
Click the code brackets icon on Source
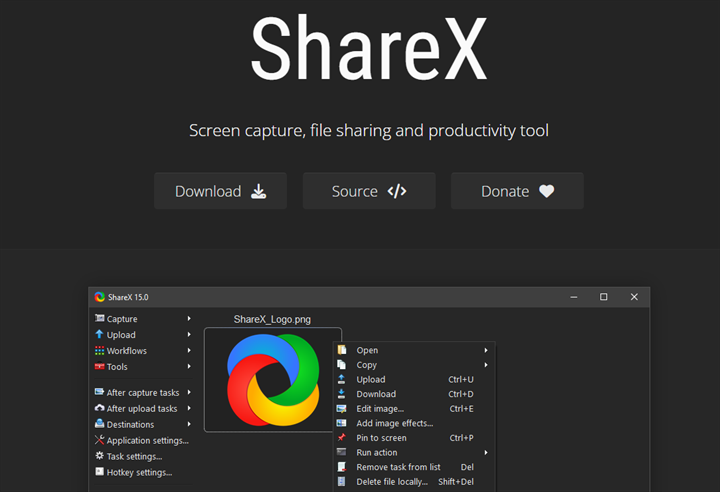[x=397, y=191]
